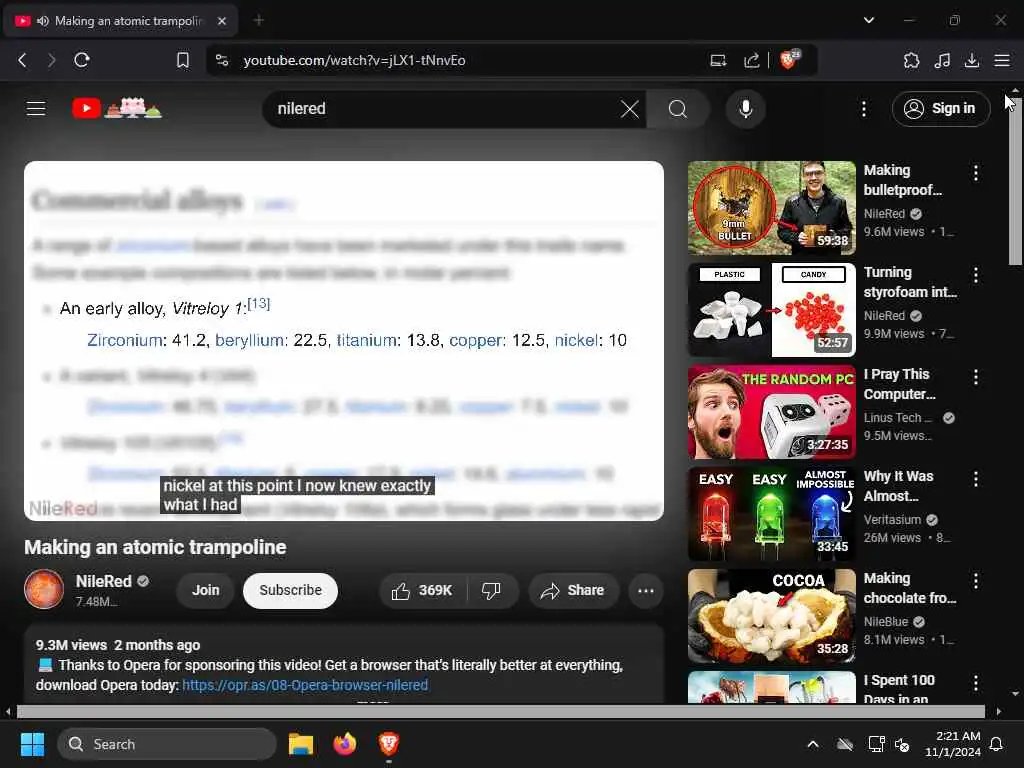1024x768 pixels.
Task: Open the Brave Shields lion icon
Action: [789, 59]
